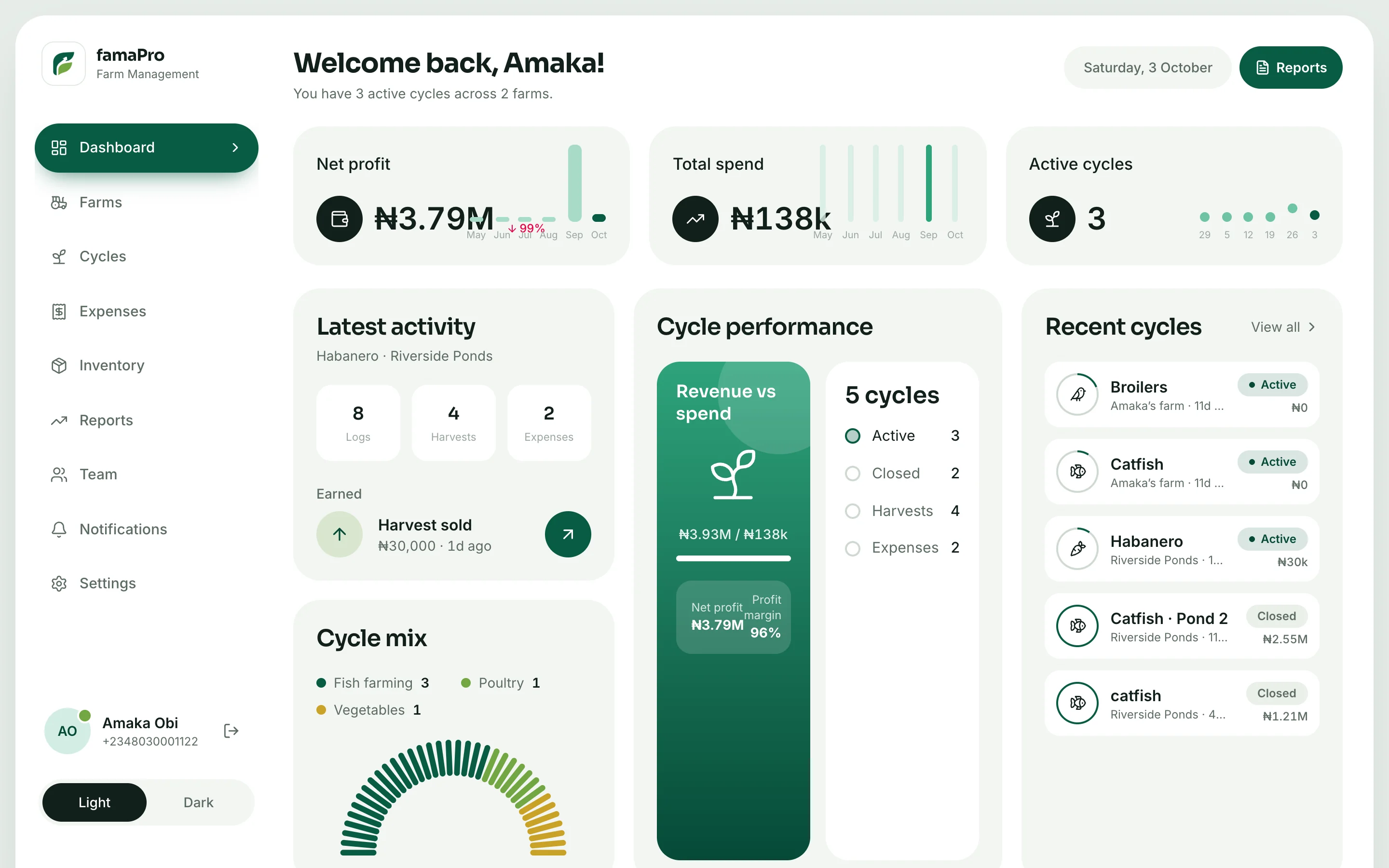
Task: Click the 8 Logs stat card
Action: coord(358,423)
